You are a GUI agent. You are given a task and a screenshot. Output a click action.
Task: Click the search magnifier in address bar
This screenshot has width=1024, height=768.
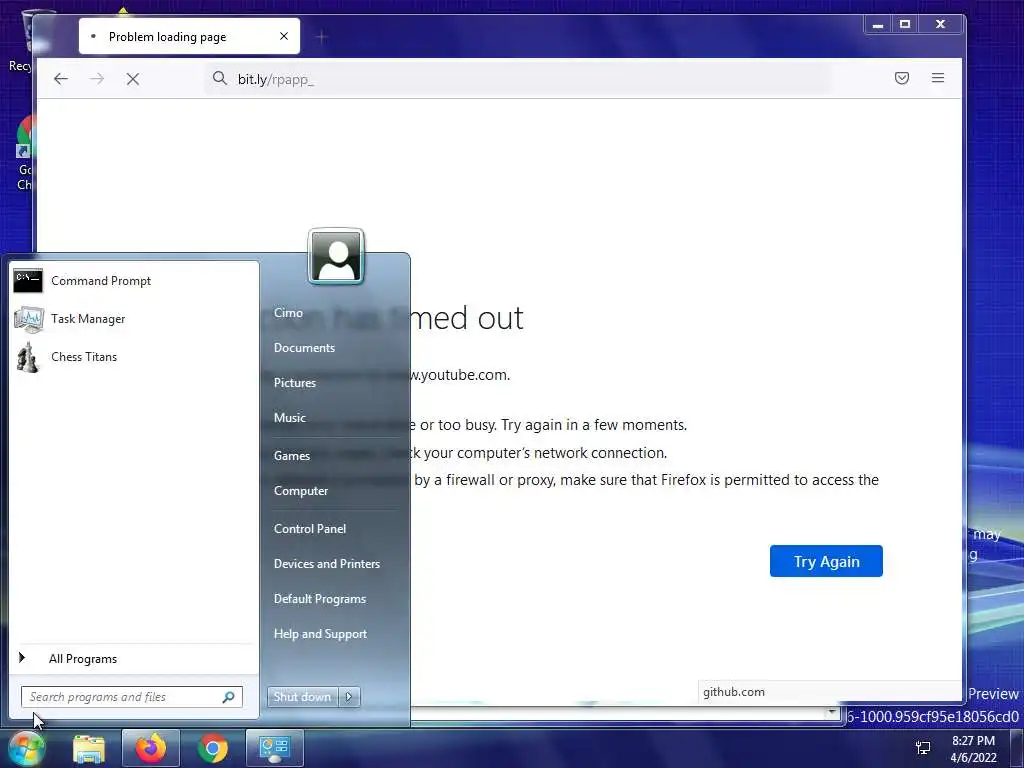[219, 78]
